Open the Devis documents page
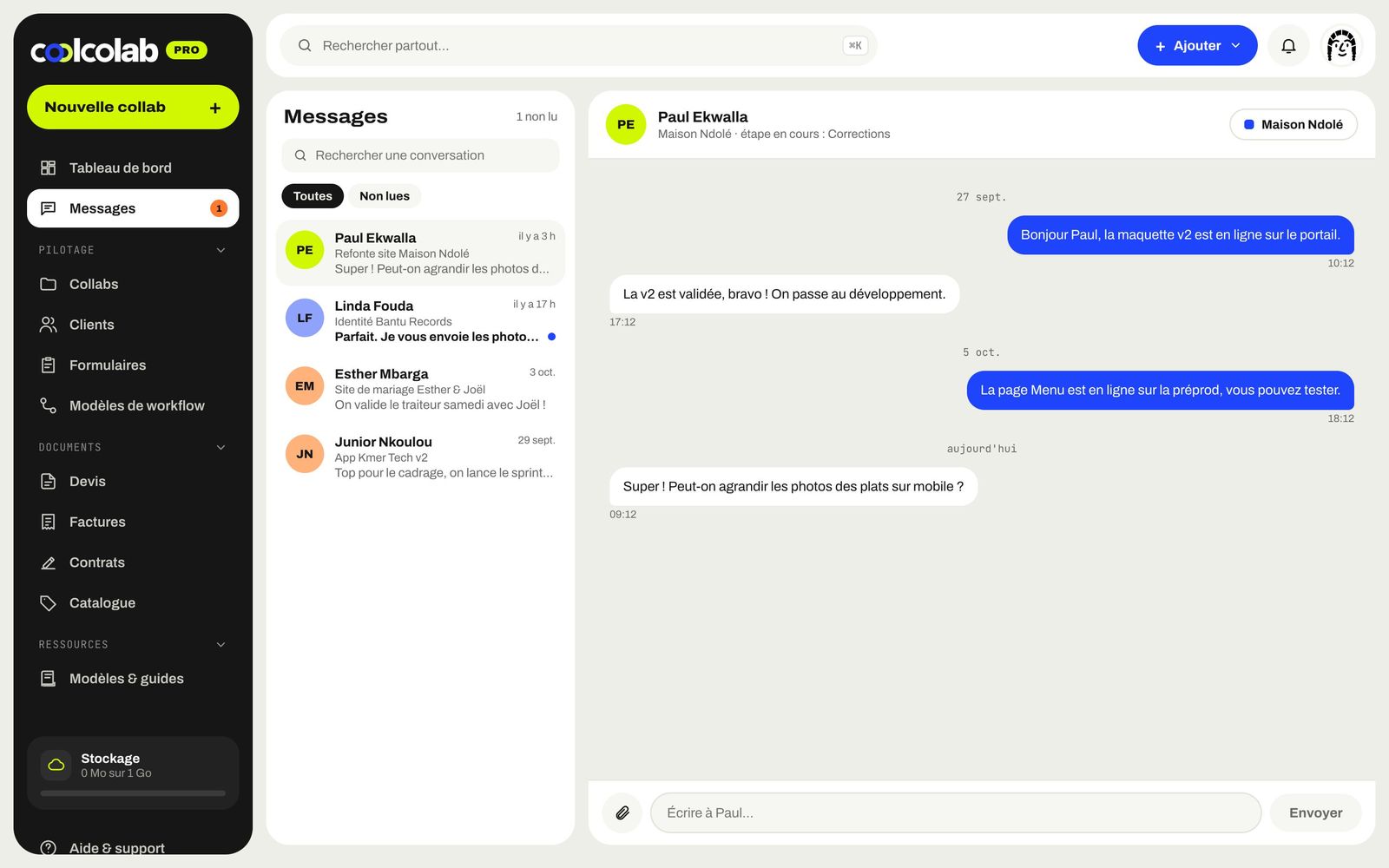The image size is (1389, 868). click(x=133, y=481)
